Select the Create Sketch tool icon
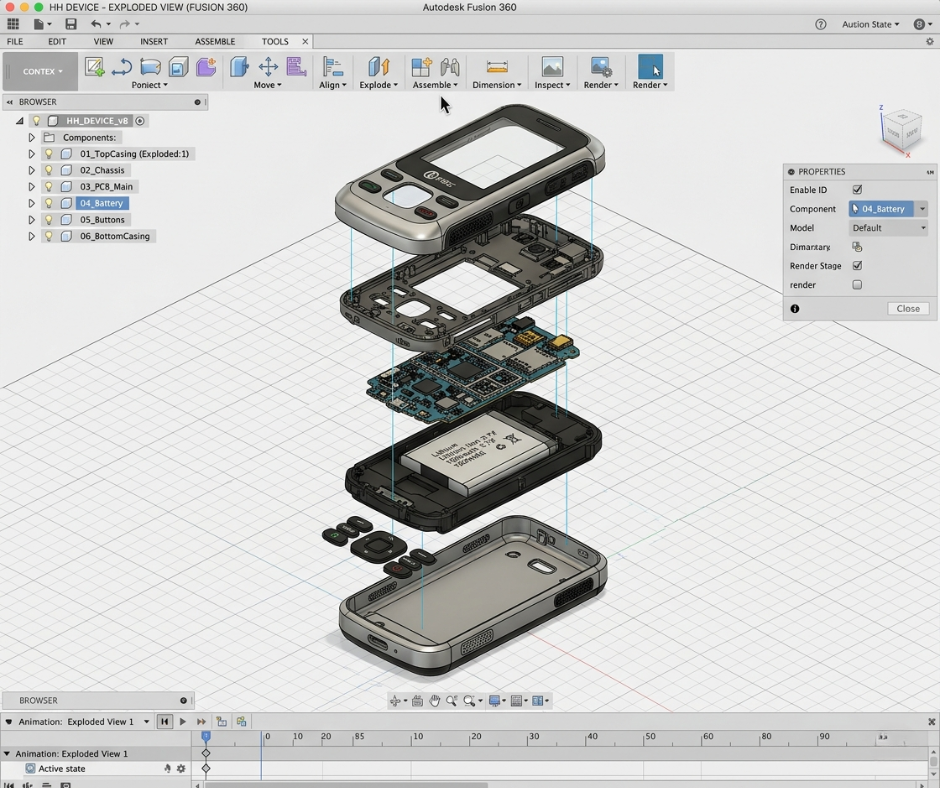940x788 pixels. [x=94, y=67]
